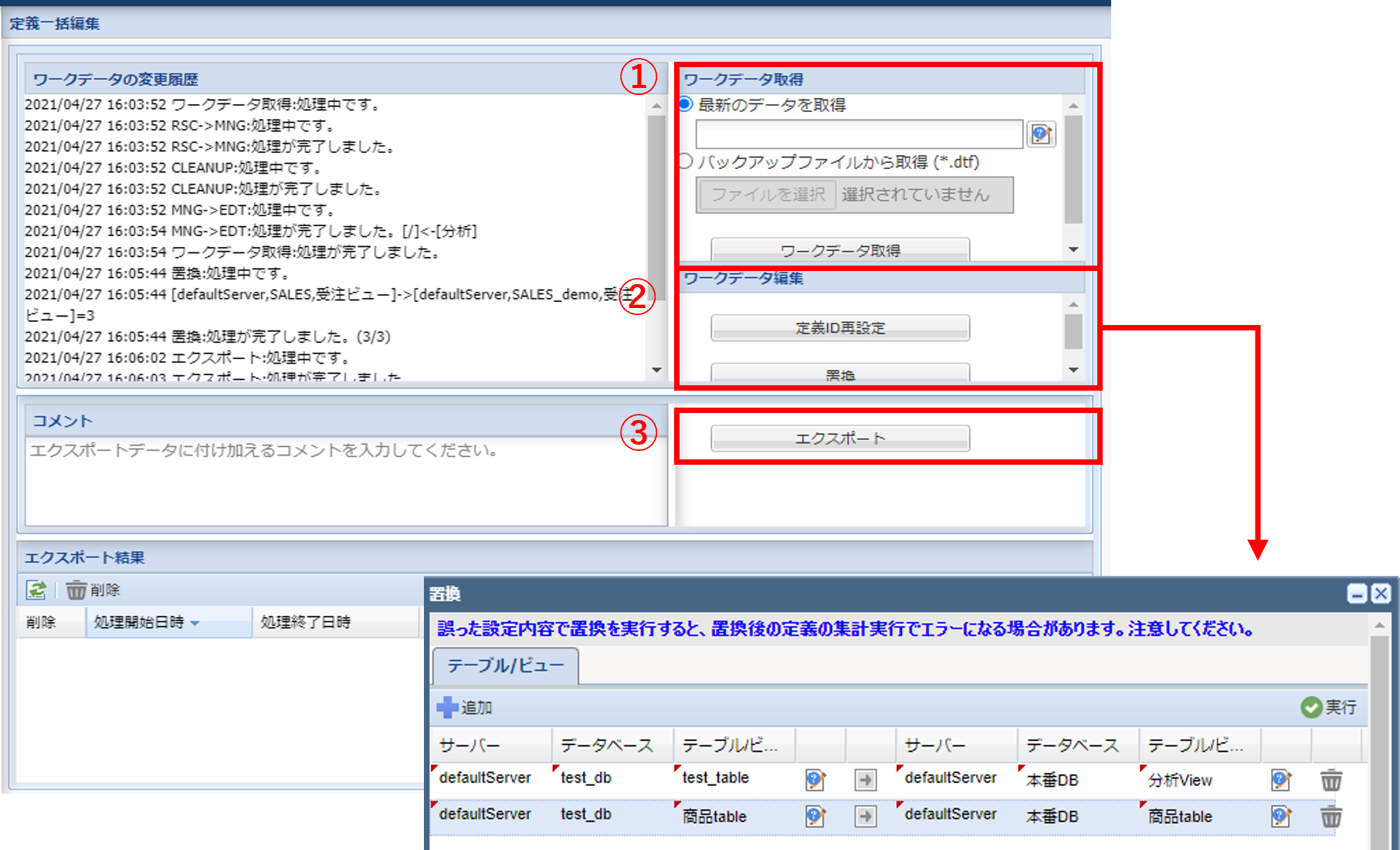Click the right-arrow copy icon on the test_table row
This screenshot has height=850, width=1400.
[865, 780]
